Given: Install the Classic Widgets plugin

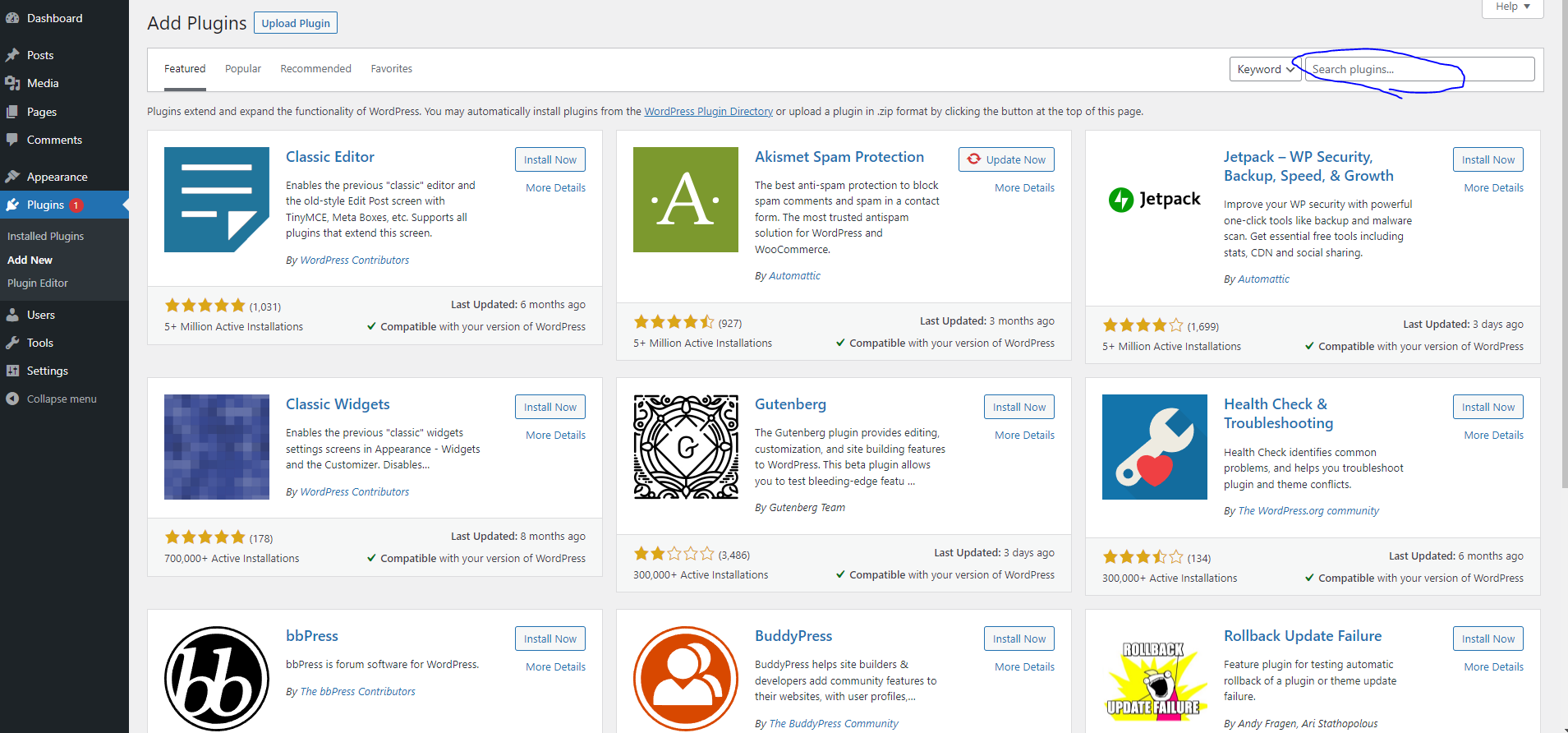Looking at the screenshot, I should (x=549, y=407).
